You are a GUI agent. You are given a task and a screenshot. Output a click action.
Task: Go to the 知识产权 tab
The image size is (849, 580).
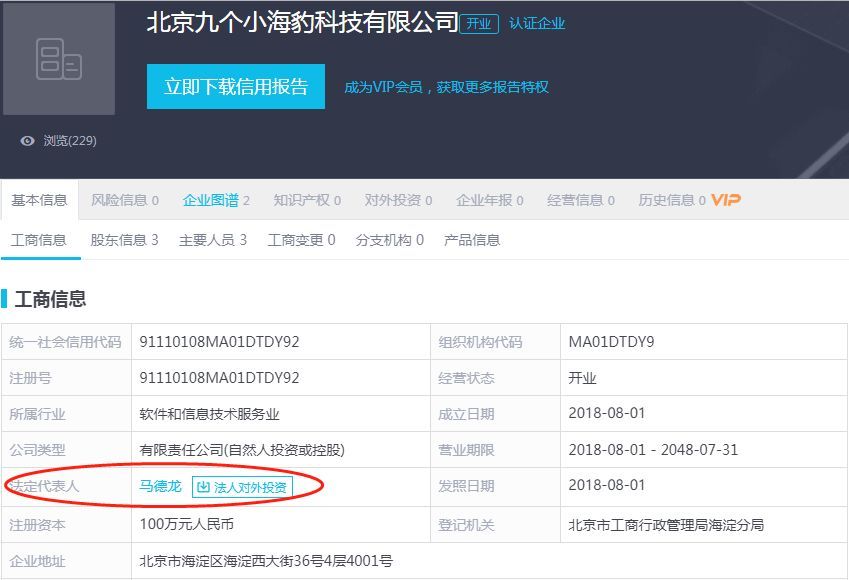pyautogui.click(x=307, y=200)
